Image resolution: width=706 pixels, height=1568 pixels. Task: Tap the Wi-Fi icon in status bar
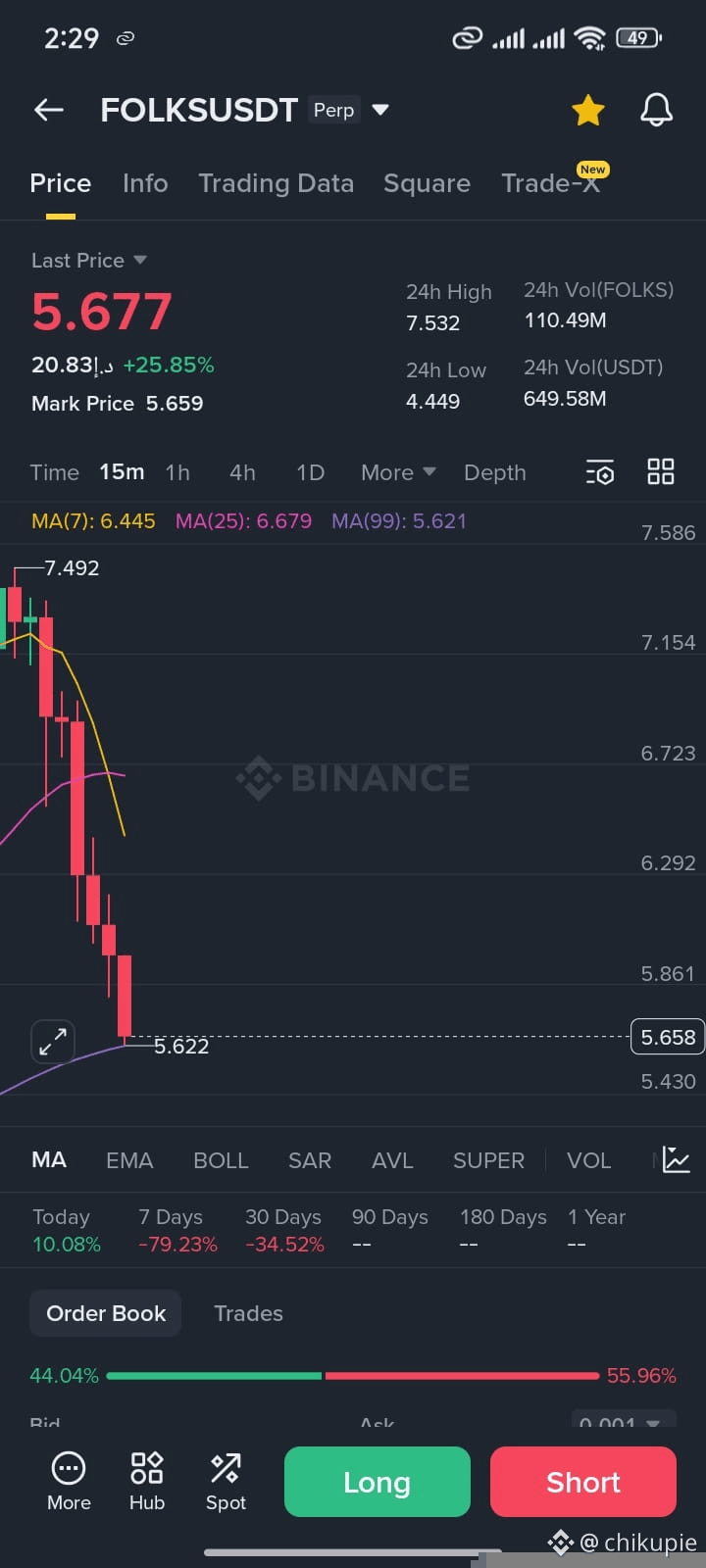(x=589, y=38)
